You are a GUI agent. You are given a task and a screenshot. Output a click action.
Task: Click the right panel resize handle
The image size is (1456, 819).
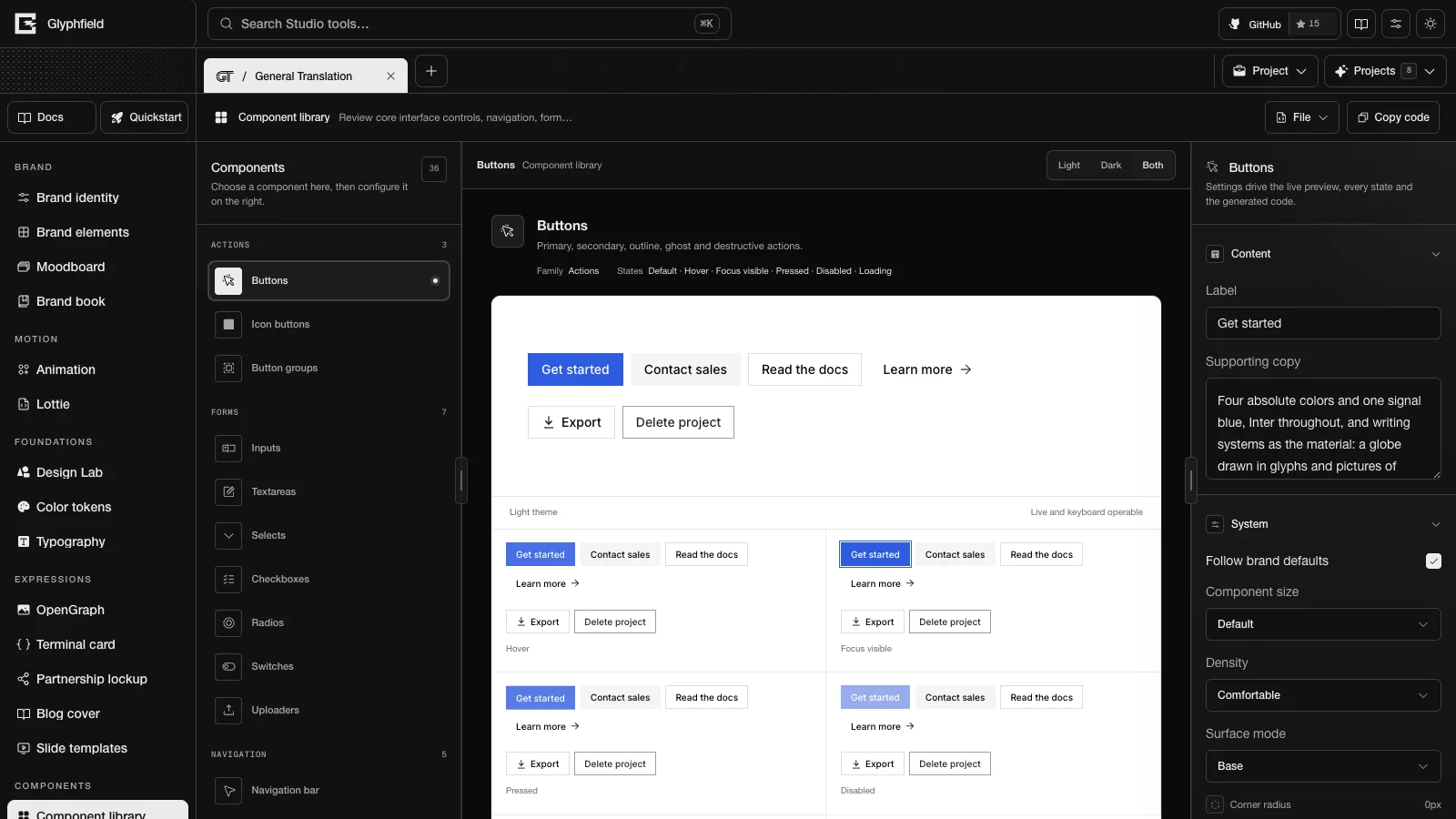point(1191,480)
